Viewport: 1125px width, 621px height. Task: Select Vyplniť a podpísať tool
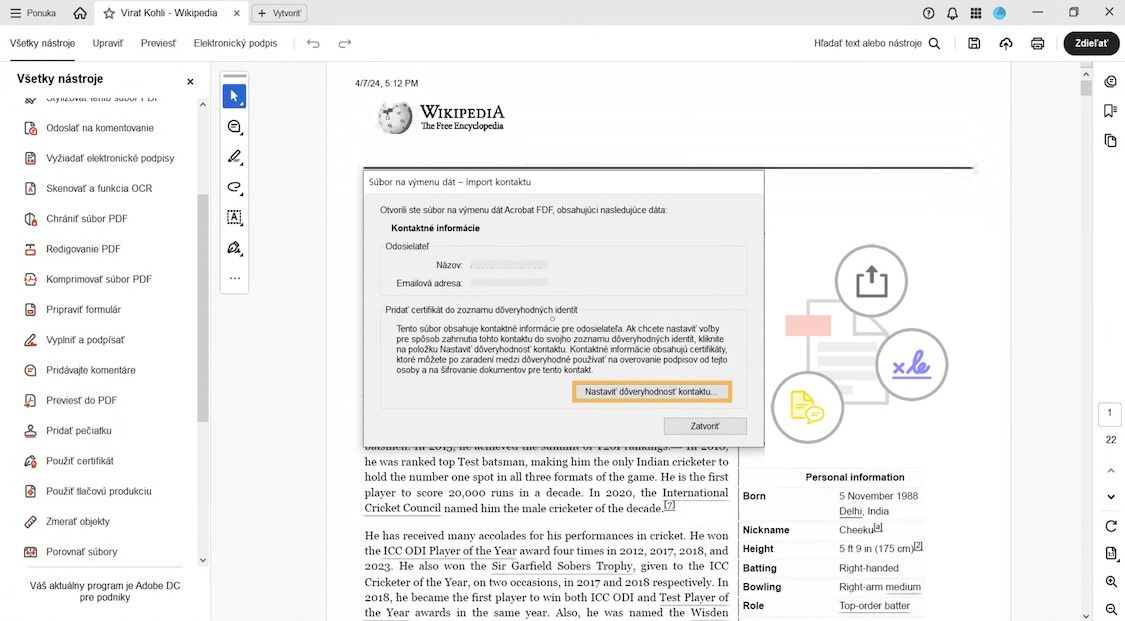pos(85,340)
